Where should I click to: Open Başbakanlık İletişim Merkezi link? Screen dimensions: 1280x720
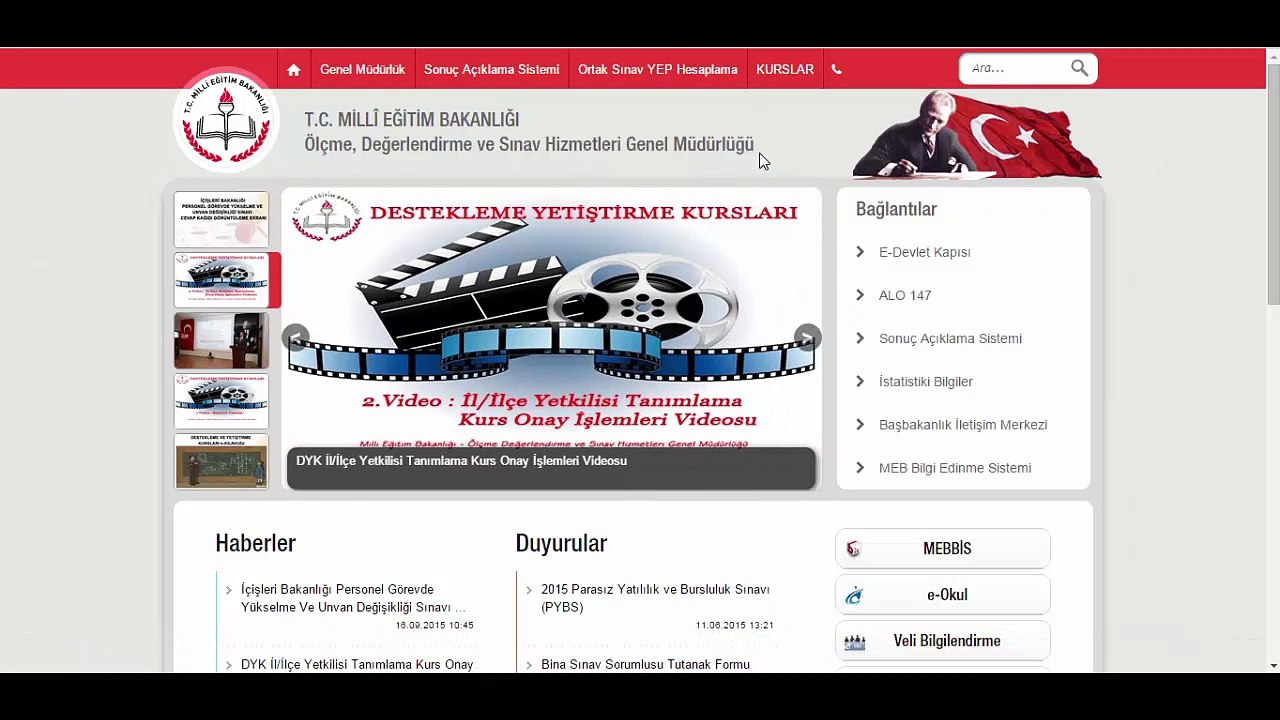click(x=963, y=424)
